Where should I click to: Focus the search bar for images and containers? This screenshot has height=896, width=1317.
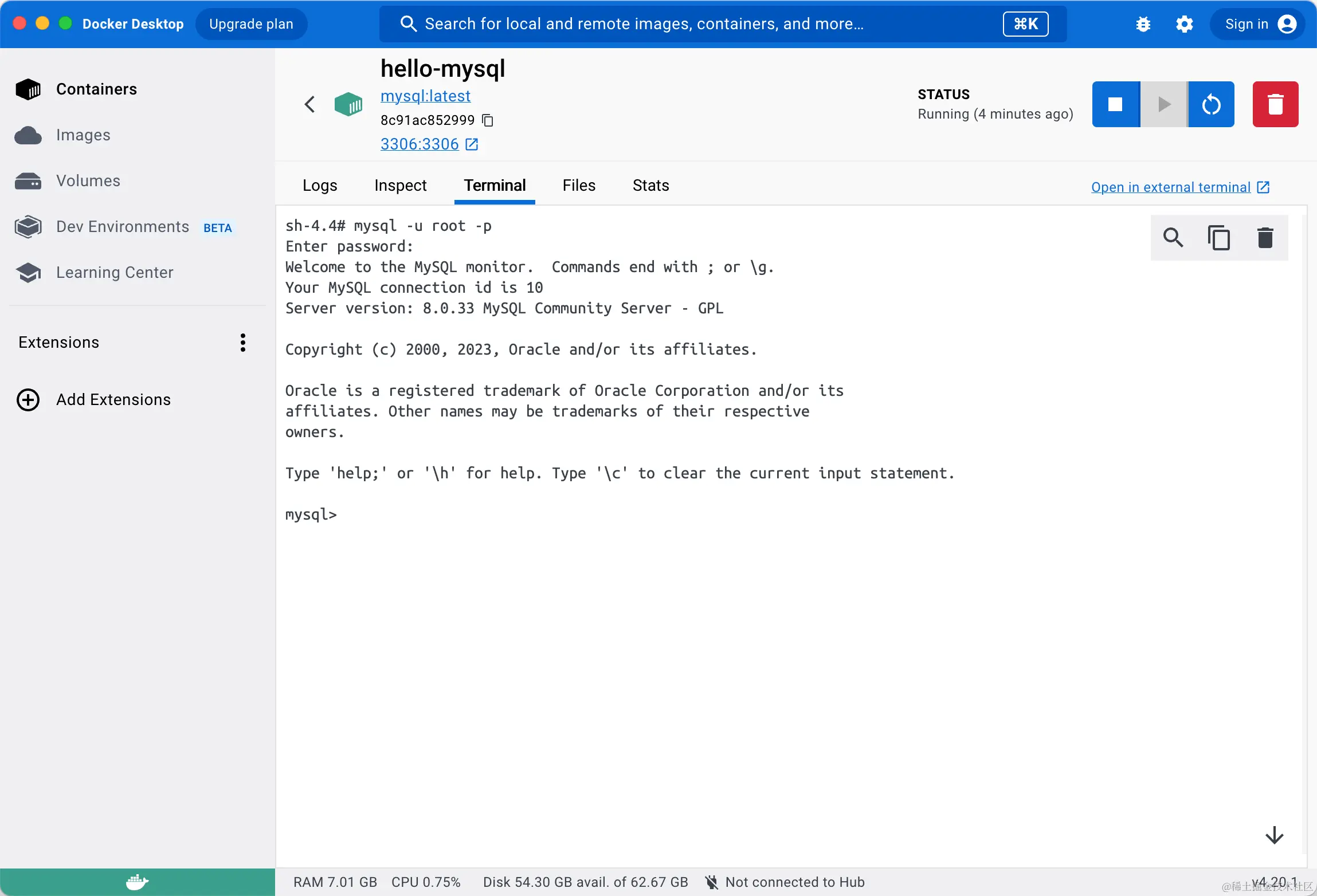coord(723,24)
